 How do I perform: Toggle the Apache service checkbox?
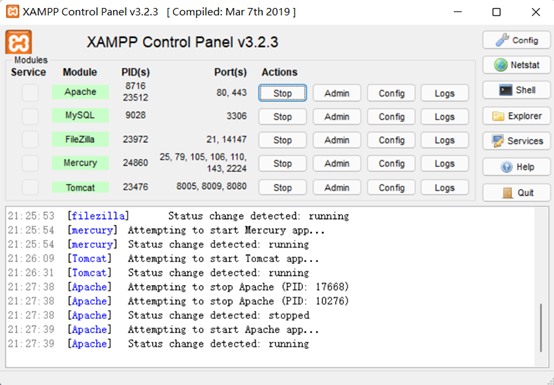(x=30, y=93)
